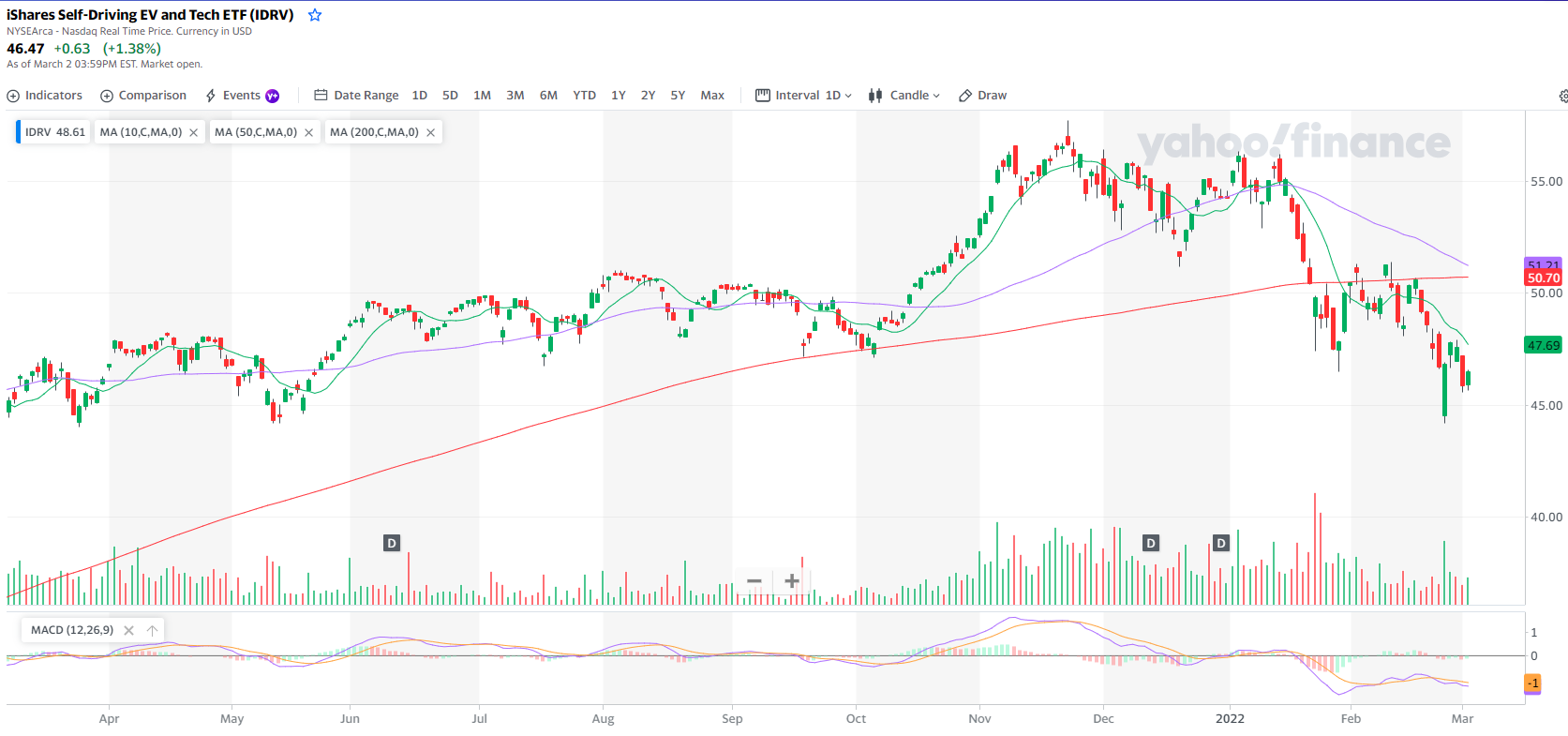Select the 1Y date range
This screenshot has width=1568, height=736.
619,96
